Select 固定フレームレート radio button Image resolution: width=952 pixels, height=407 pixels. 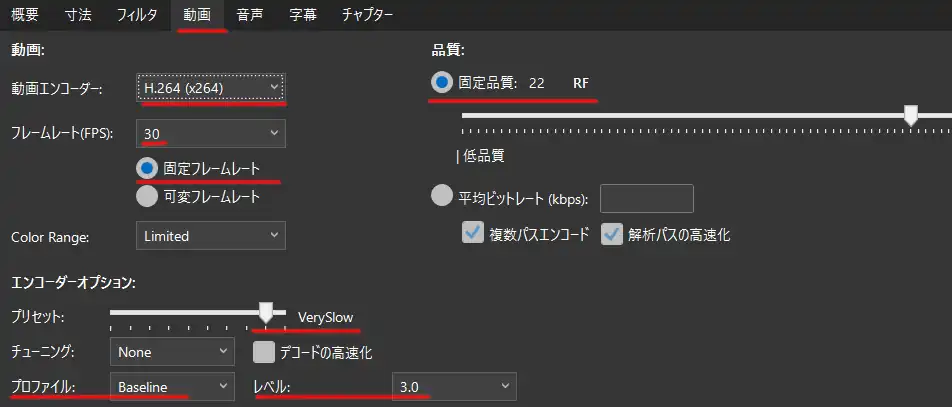click(147, 168)
